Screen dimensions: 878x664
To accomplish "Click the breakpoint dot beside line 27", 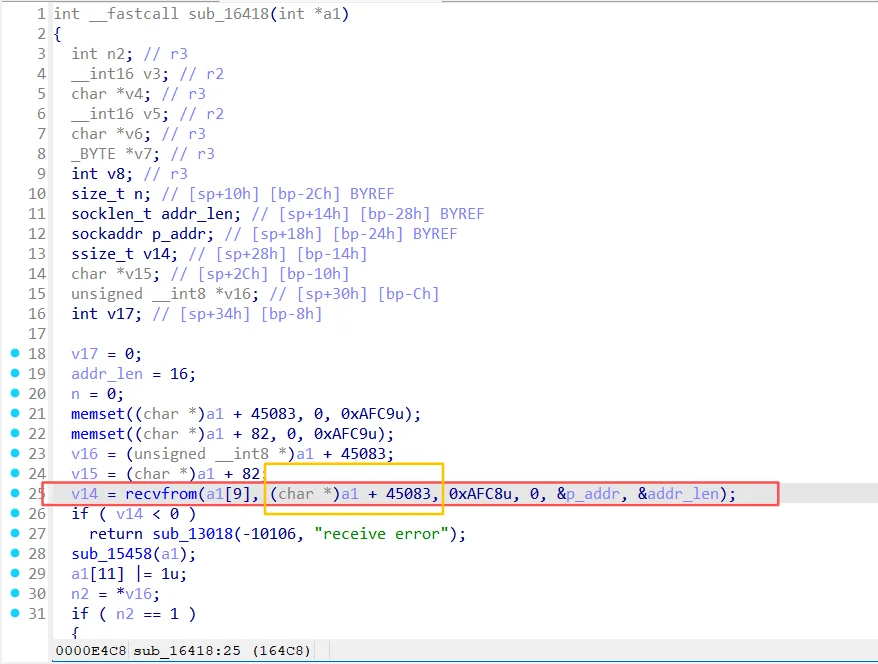I will click(15, 533).
